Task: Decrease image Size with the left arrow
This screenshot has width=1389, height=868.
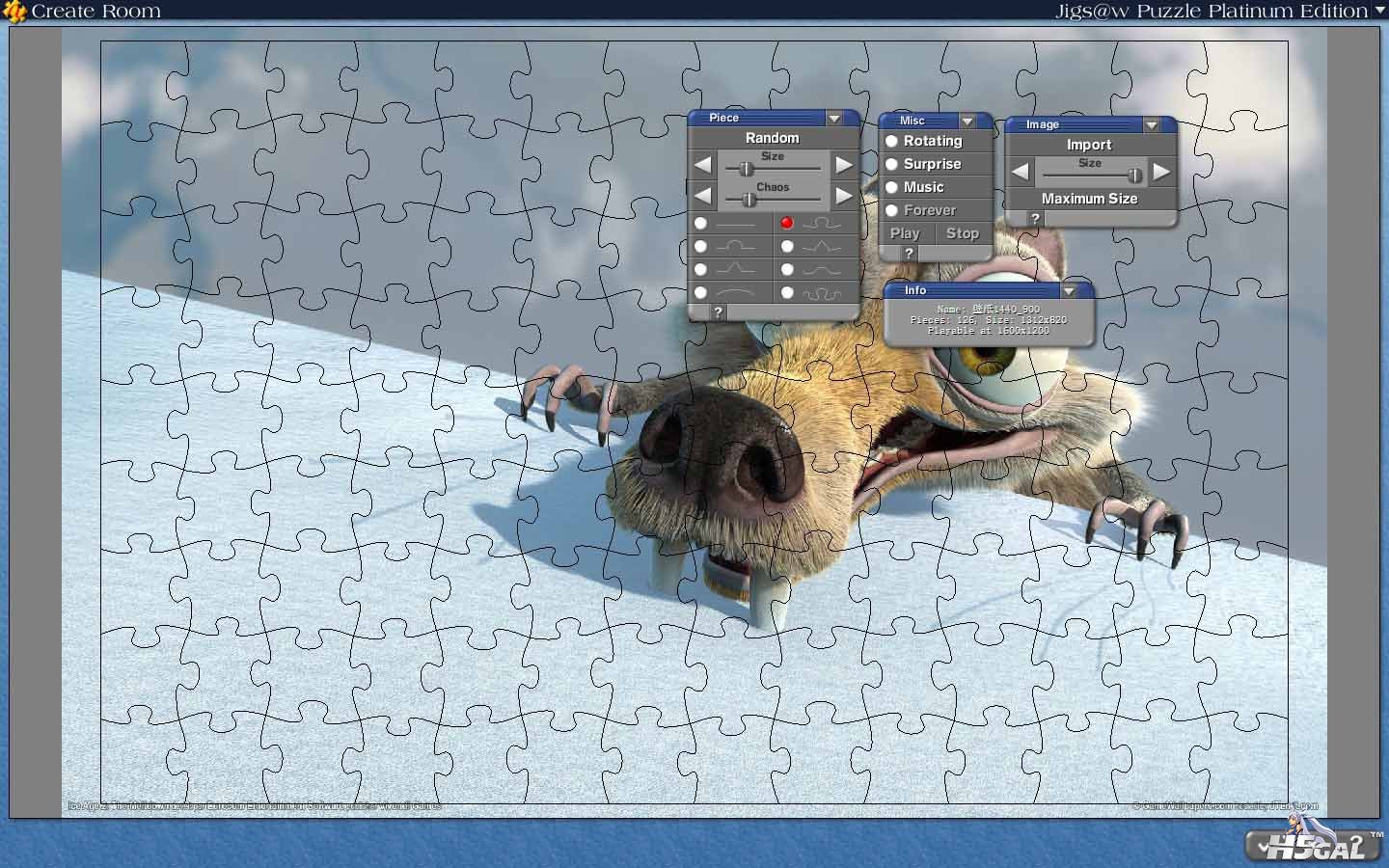Action: point(1021,172)
